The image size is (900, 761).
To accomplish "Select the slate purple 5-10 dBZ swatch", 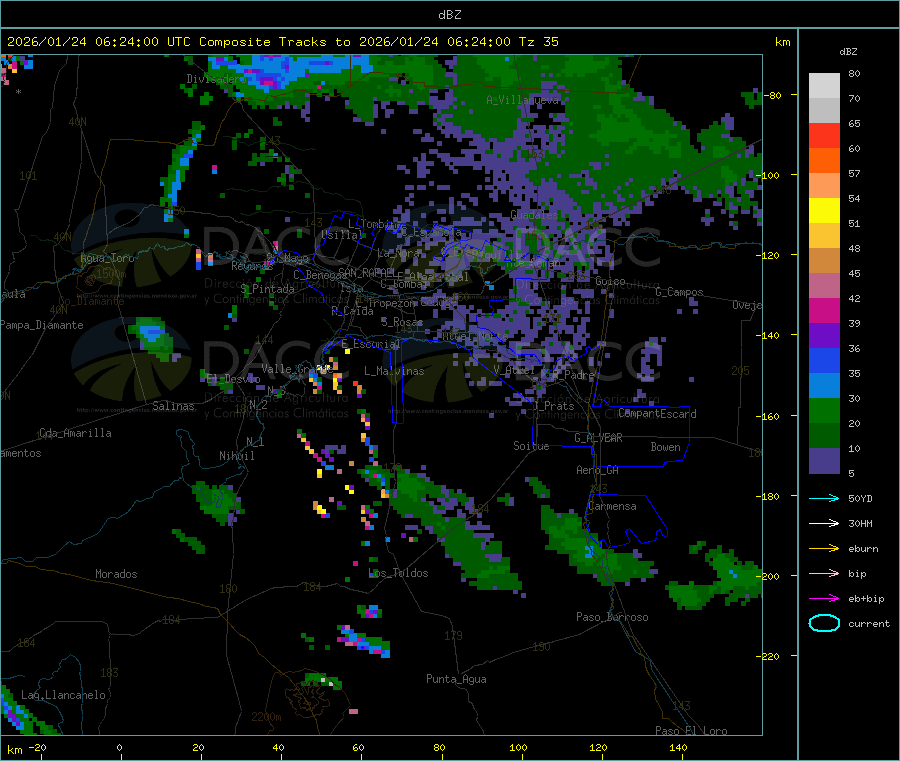I will 824,461.
